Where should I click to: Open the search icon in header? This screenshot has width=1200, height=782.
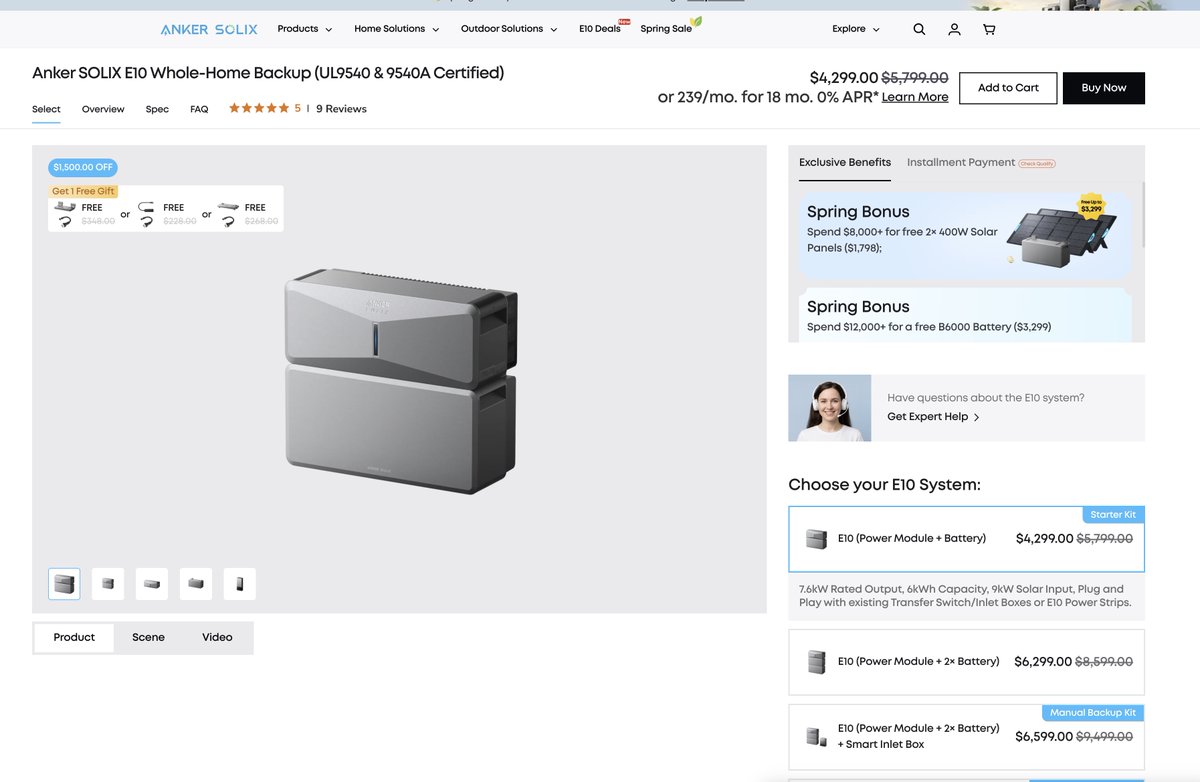coord(919,29)
